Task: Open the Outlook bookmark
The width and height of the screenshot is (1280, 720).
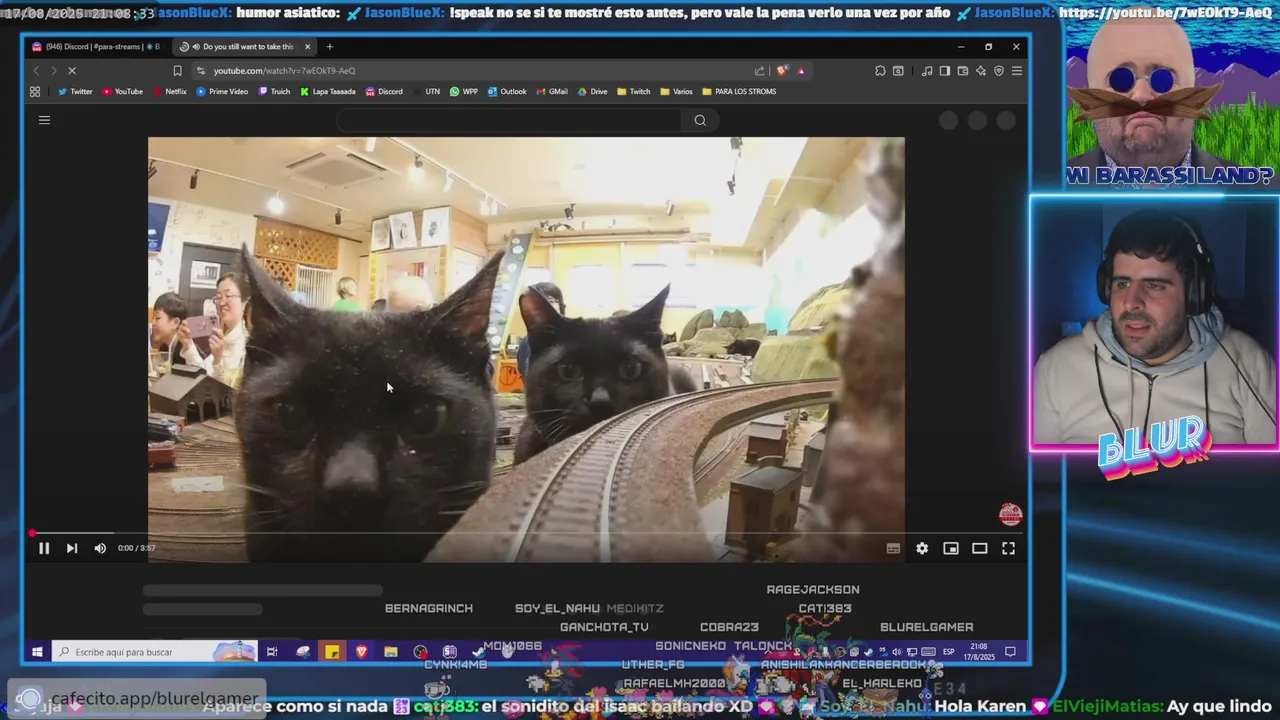Action: point(507,92)
